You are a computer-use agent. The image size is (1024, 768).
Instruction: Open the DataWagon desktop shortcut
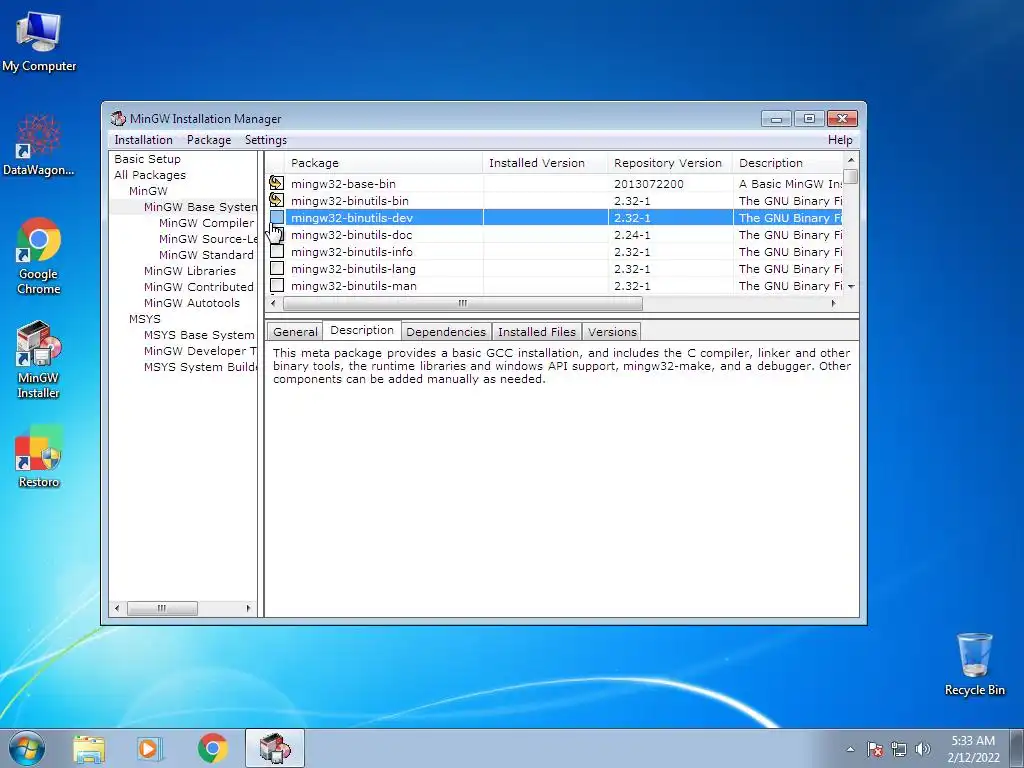pyautogui.click(x=39, y=145)
